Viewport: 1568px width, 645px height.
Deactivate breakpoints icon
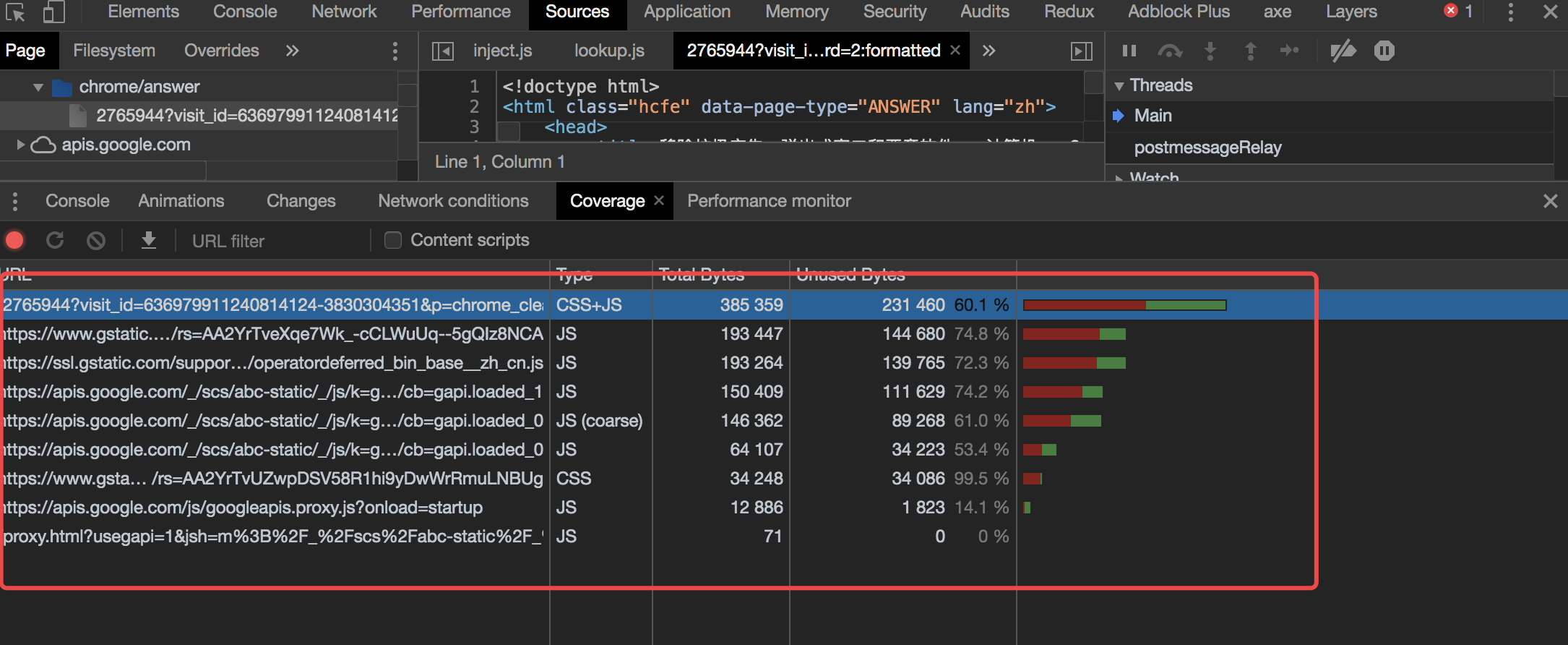tap(1343, 51)
